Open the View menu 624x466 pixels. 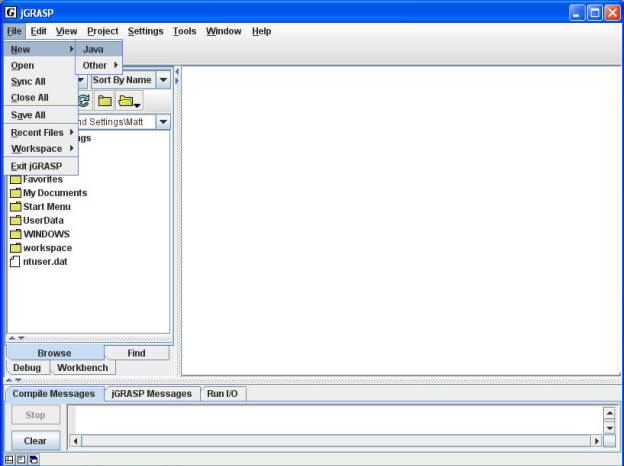coord(66,31)
